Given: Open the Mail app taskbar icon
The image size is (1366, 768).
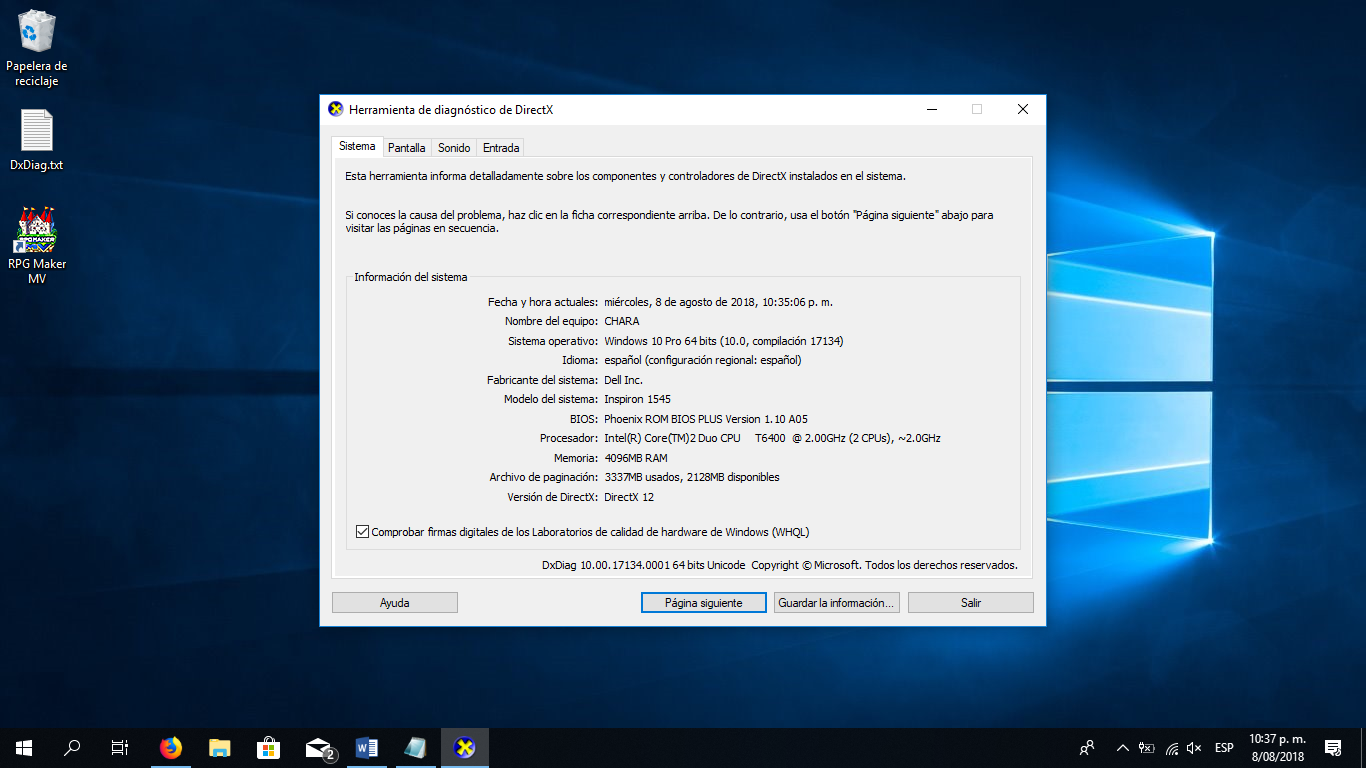Looking at the screenshot, I should click(x=319, y=748).
